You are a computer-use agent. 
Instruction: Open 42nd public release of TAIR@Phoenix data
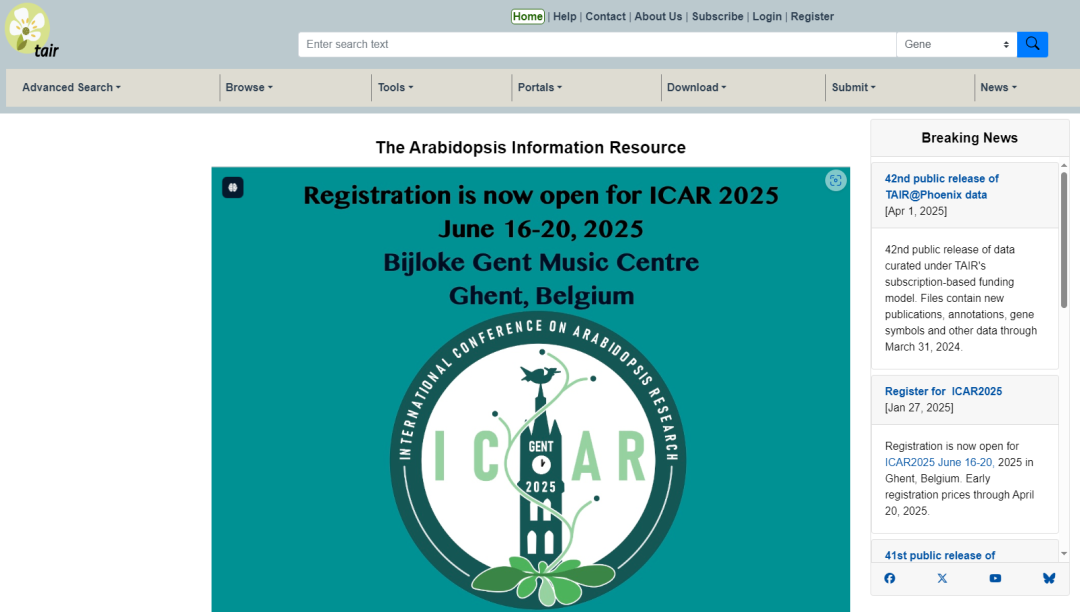[942, 187]
